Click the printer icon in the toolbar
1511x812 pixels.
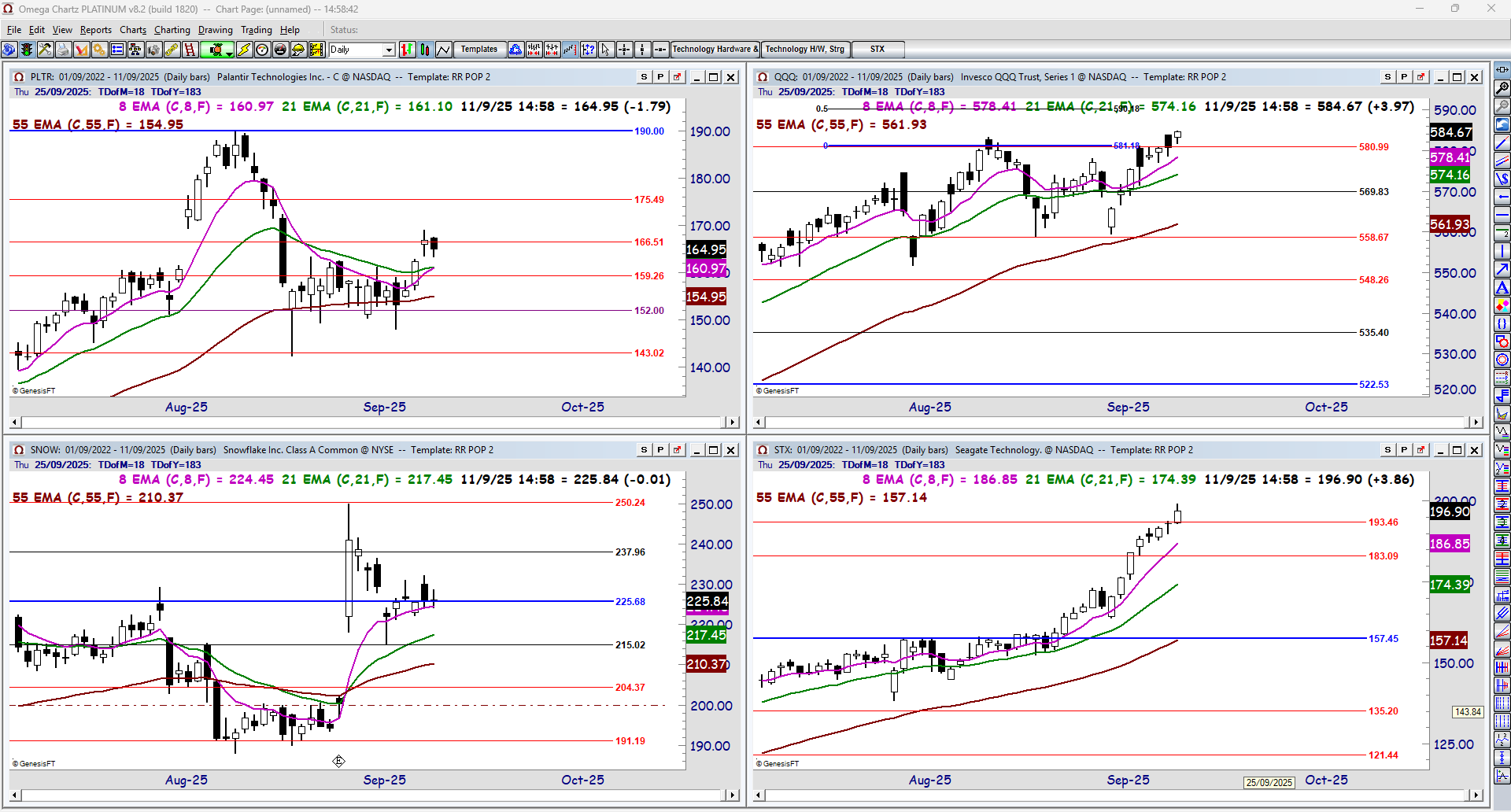point(63,50)
